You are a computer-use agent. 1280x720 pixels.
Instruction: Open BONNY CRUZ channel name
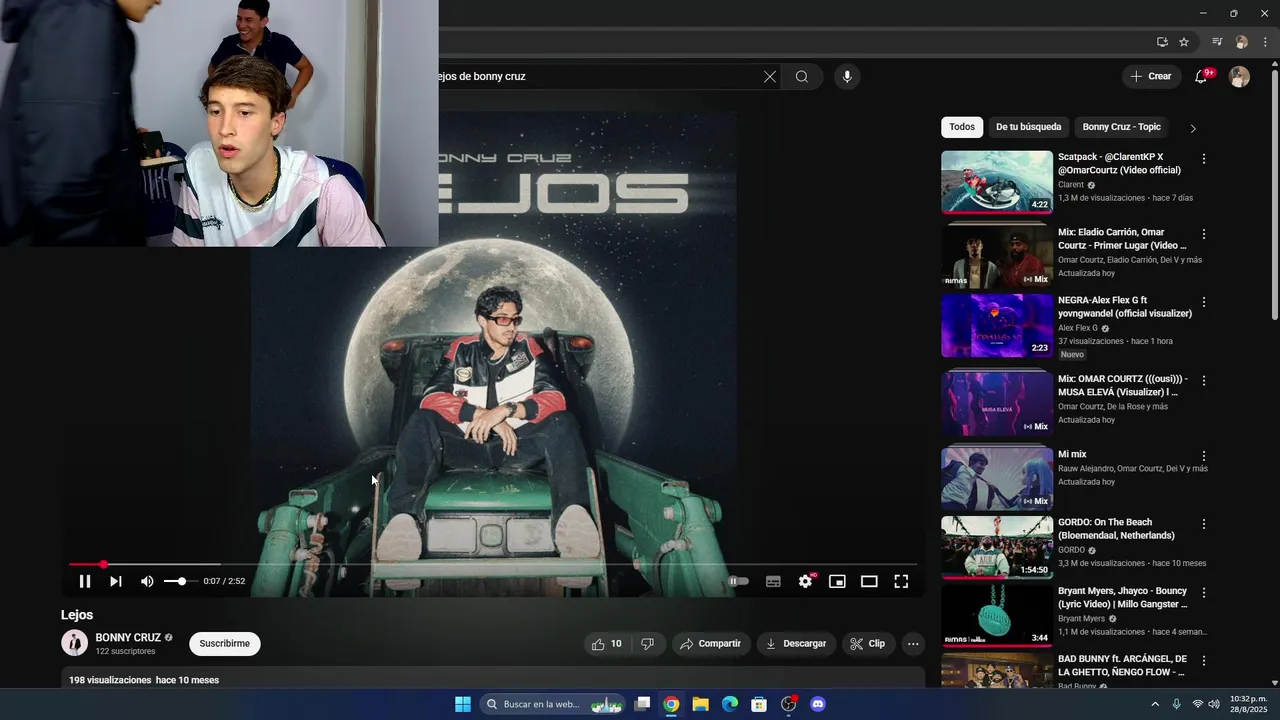(x=128, y=637)
